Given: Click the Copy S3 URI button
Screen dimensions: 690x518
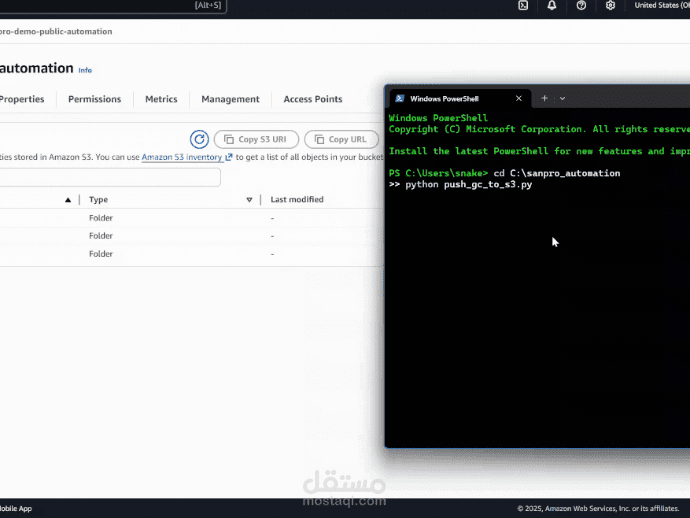Looking at the screenshot, I should point(256,140).
